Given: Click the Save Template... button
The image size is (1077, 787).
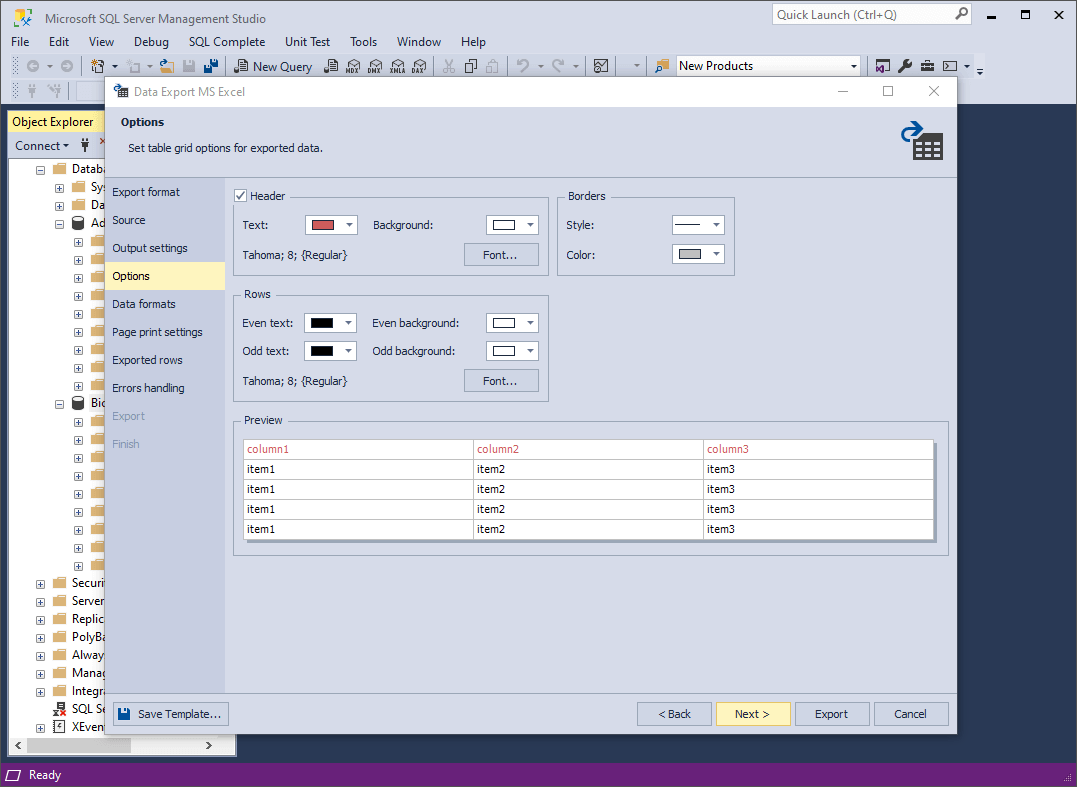Looking at the screenshot, I should 171,714.
